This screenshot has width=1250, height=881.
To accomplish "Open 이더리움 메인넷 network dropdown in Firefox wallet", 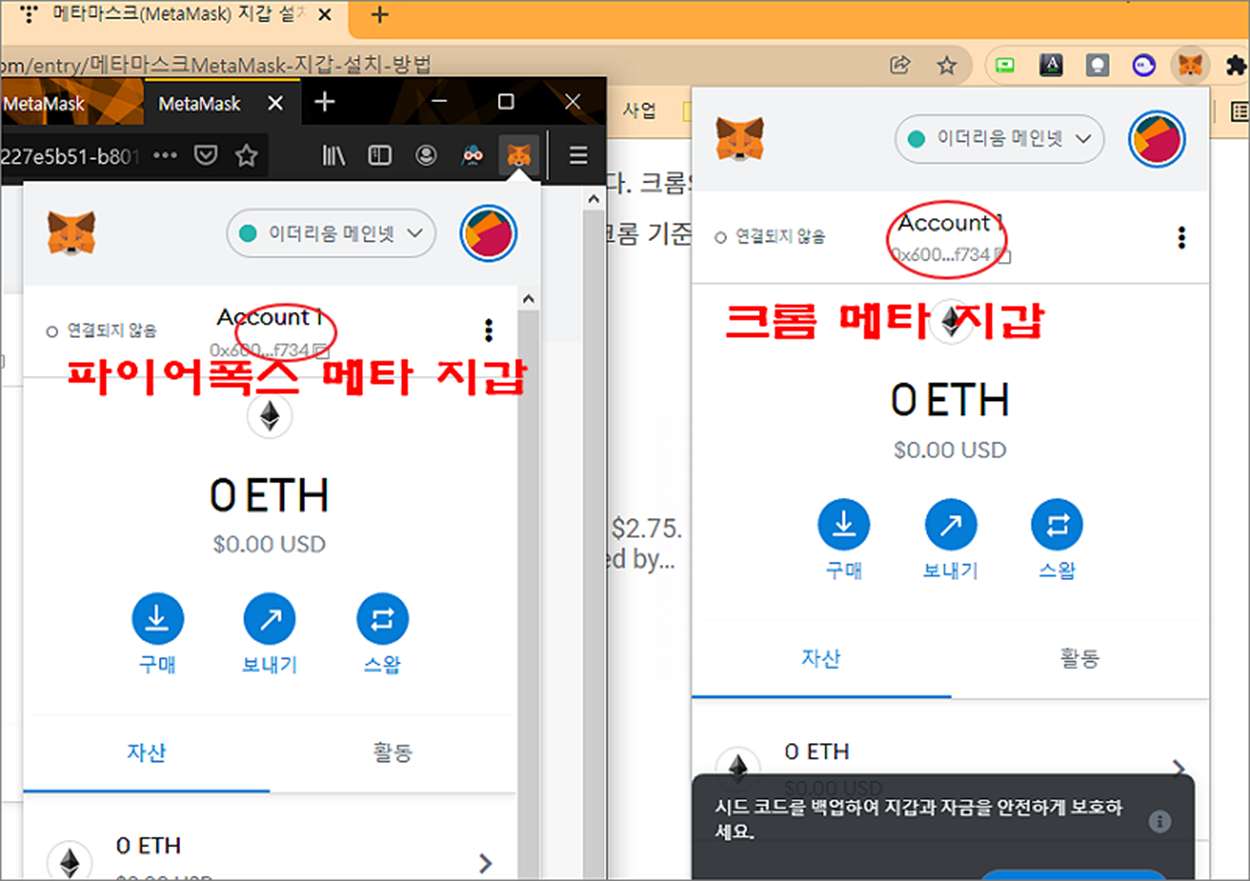I will coord(331,234).
